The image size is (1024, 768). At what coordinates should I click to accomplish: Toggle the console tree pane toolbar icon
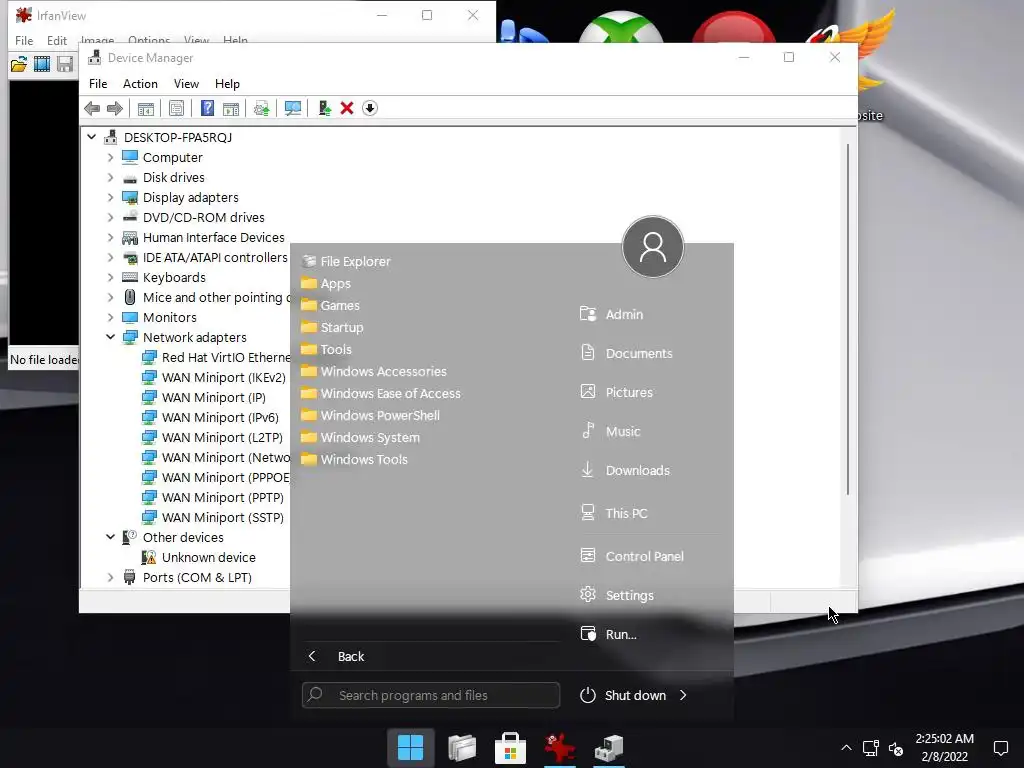(x=146, y=108)
